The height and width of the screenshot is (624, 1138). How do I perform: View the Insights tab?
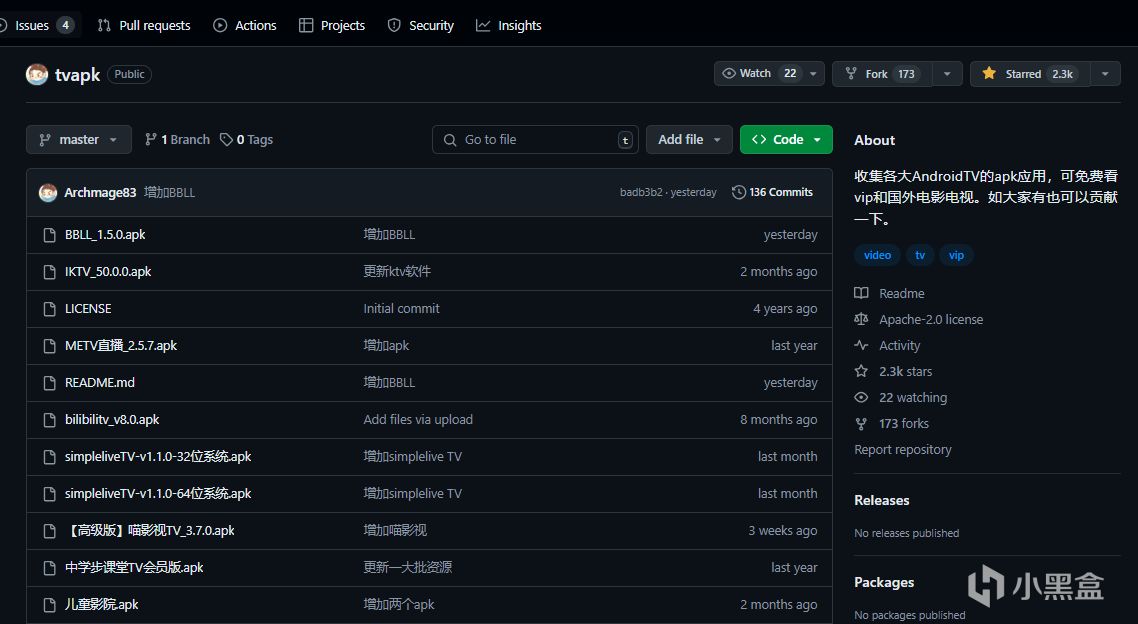coord(509,25)
